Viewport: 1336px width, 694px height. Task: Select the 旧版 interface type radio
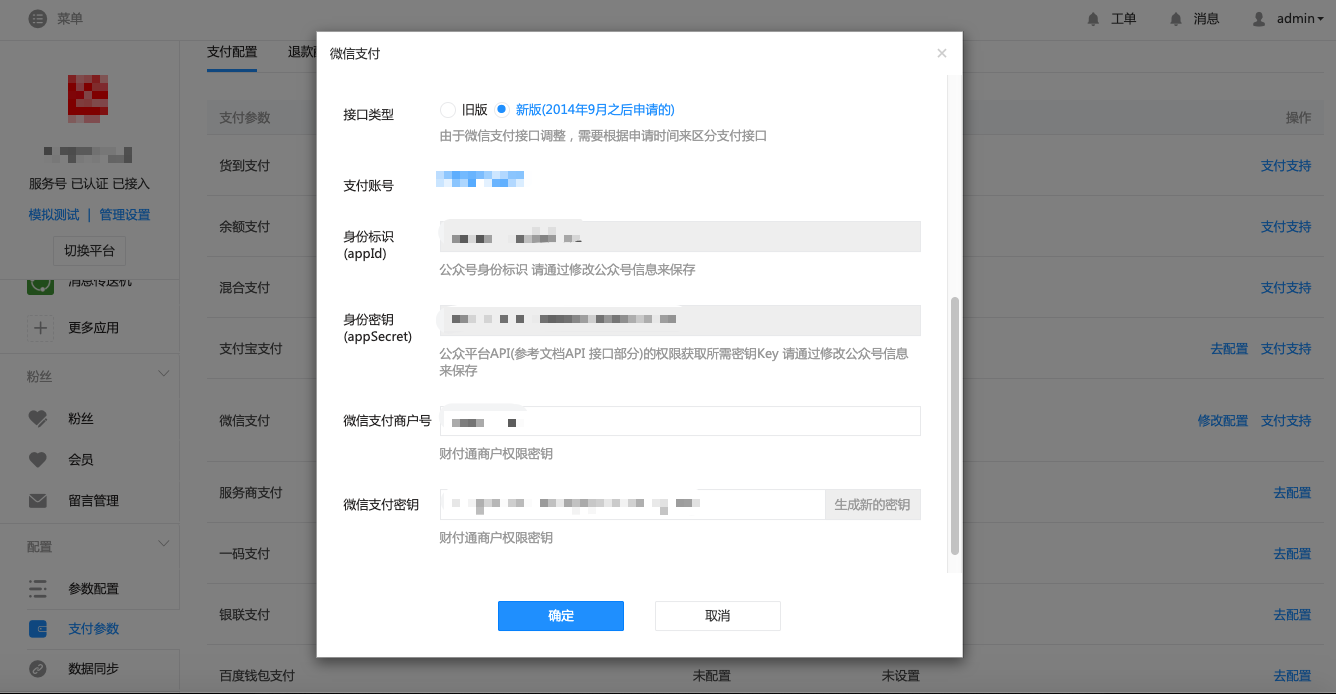(x=447, y=110)
